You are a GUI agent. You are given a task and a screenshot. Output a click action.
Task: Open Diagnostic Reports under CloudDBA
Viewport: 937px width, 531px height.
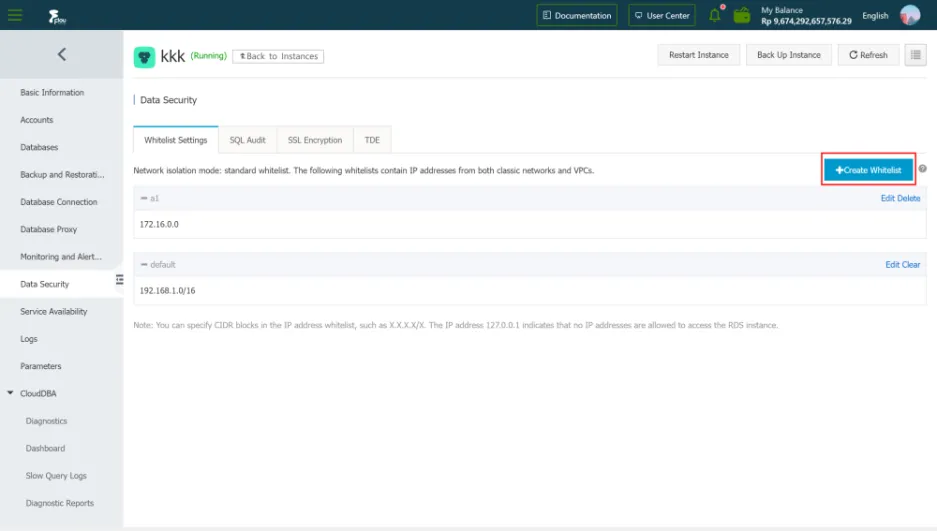coord(60,503)
